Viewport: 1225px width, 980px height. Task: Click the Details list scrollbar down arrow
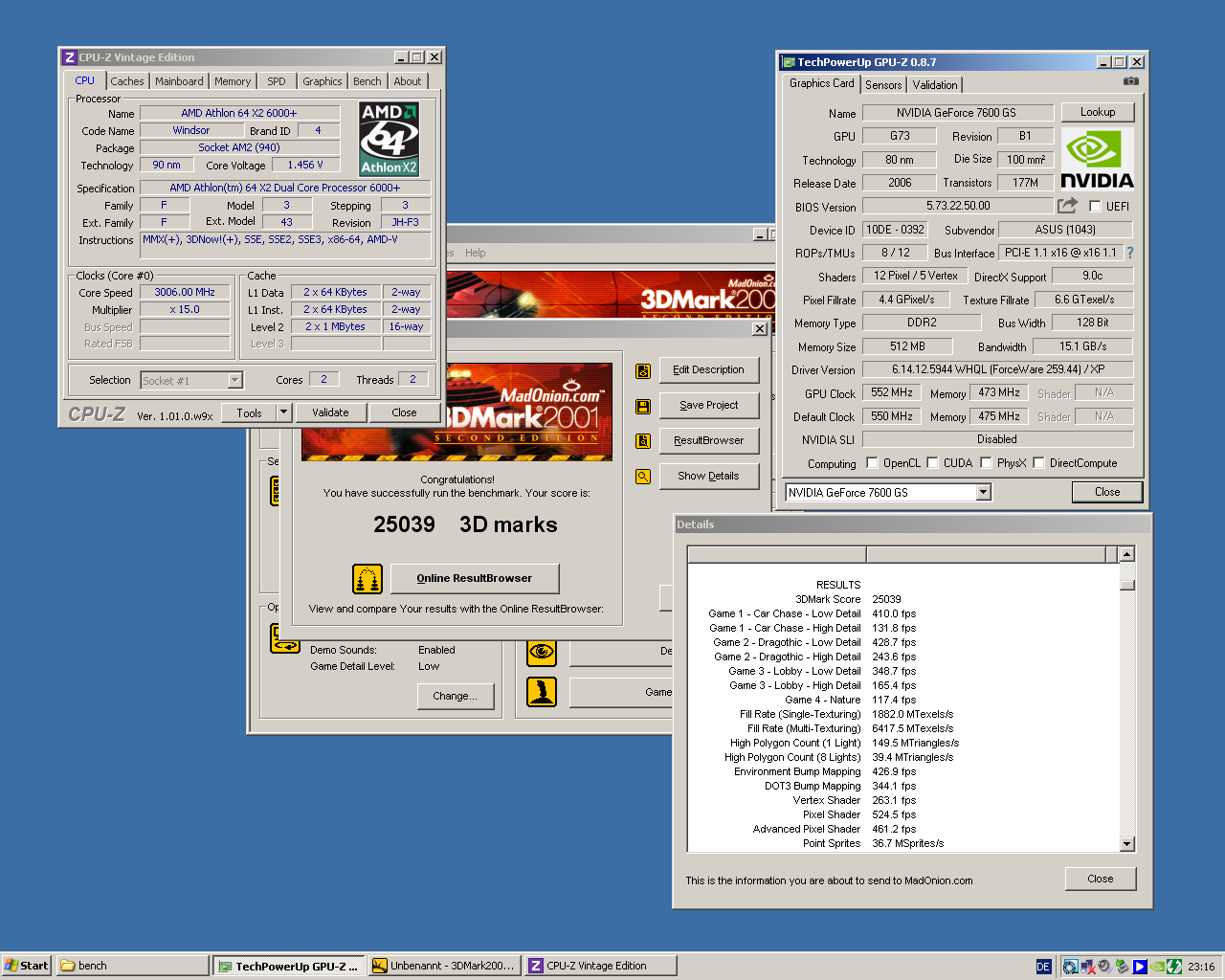click(x=1126, y=844)
